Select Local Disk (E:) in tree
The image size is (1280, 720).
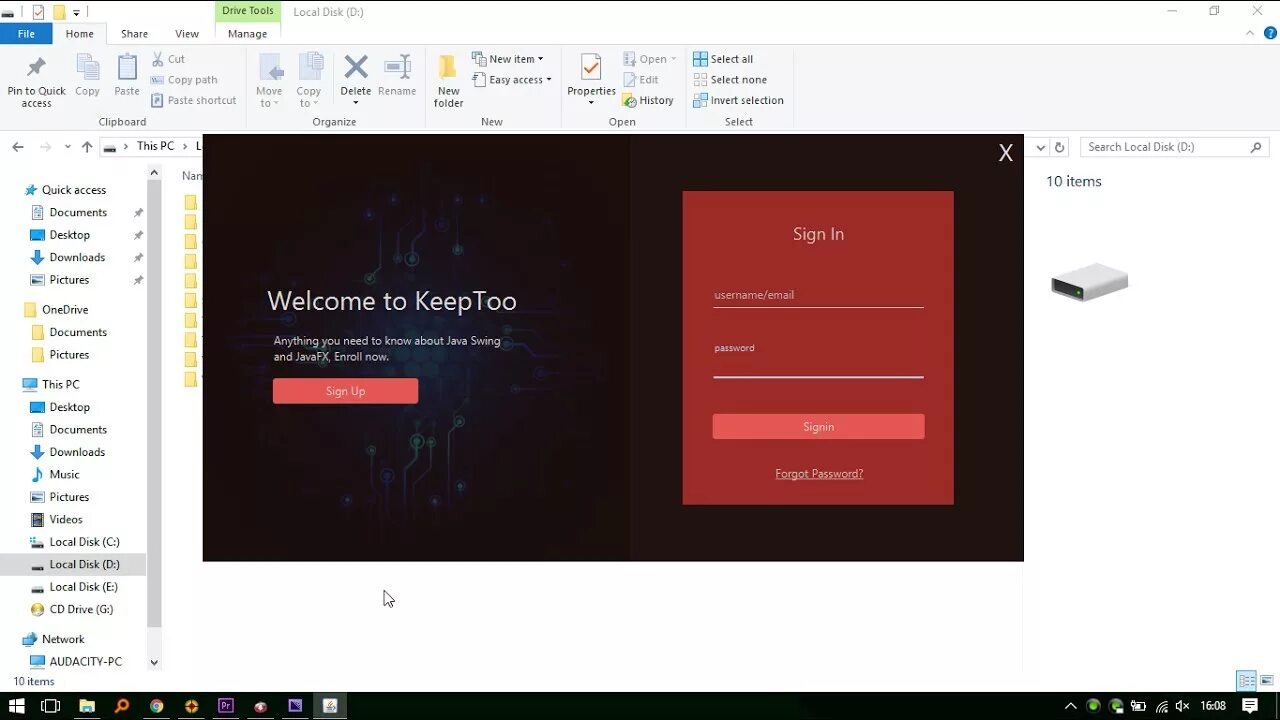(83, 587)
